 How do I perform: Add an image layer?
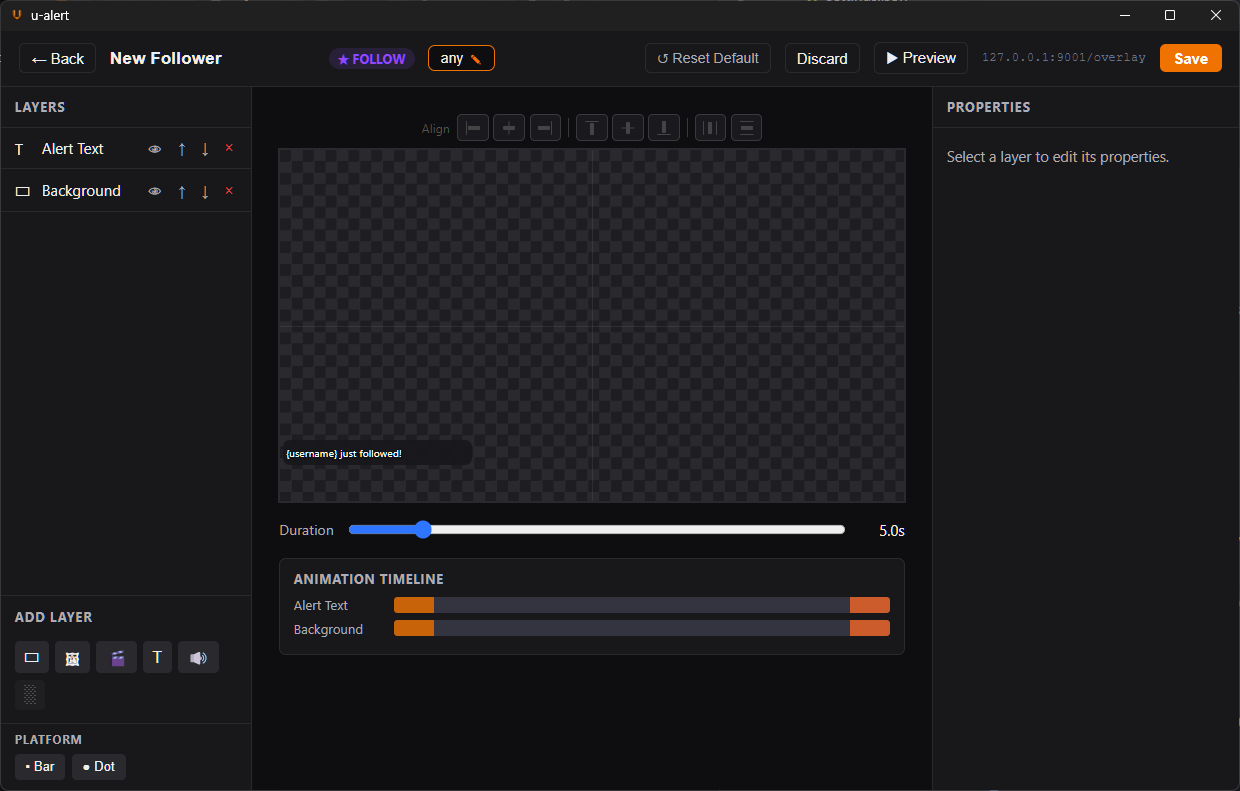[72, 657]
